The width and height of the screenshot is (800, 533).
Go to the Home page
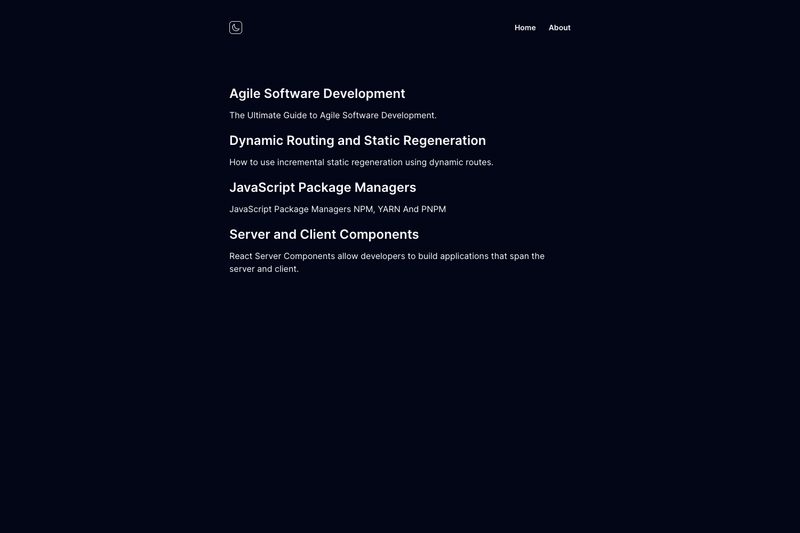[x=525, y=28]
